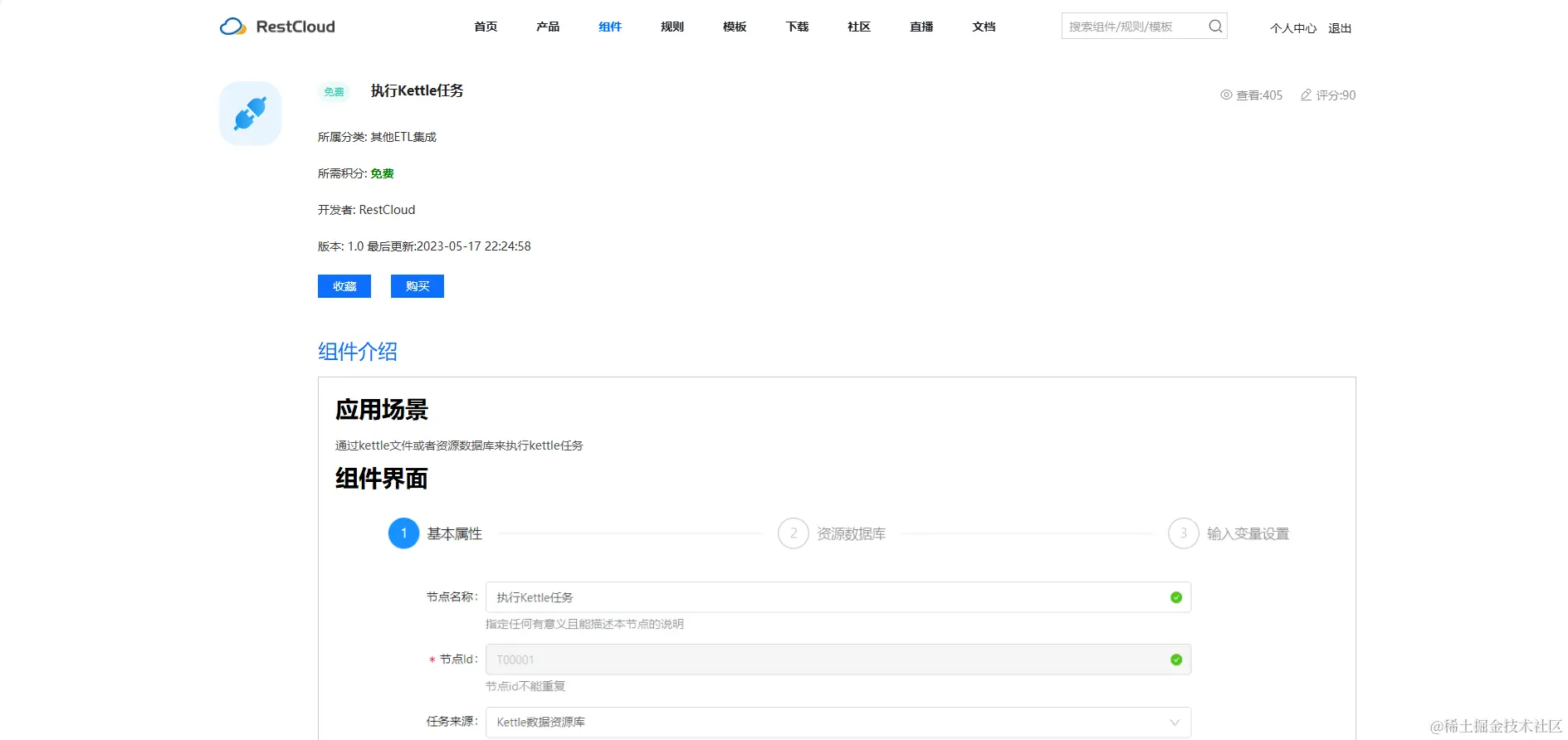Image resolution: width=1568 pixels, height=740 pixels.
Task: Select step 1 基本属性
Action: [x=436, y=533]
